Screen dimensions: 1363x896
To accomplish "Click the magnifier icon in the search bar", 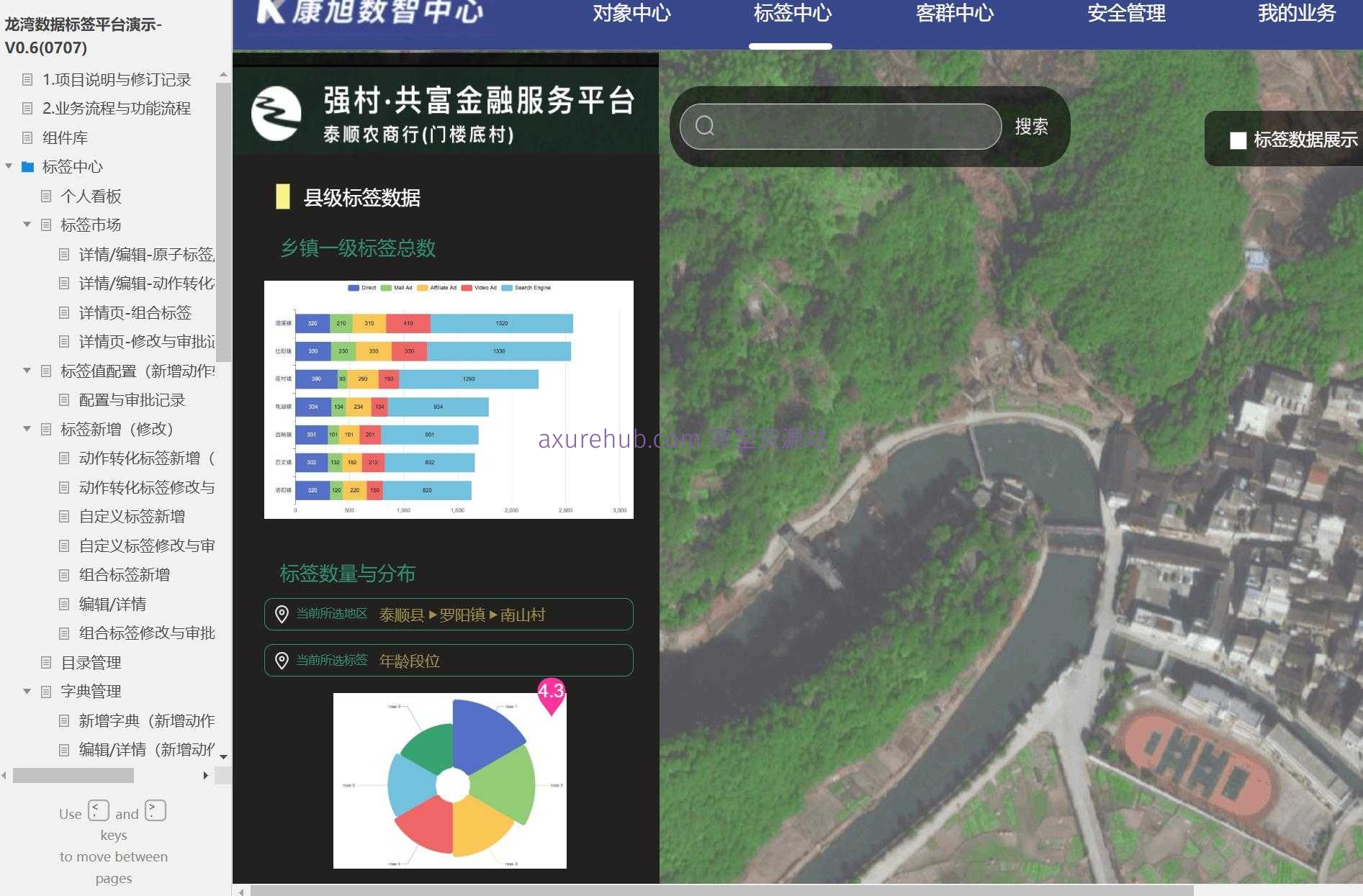I will [x=704, y=126].
